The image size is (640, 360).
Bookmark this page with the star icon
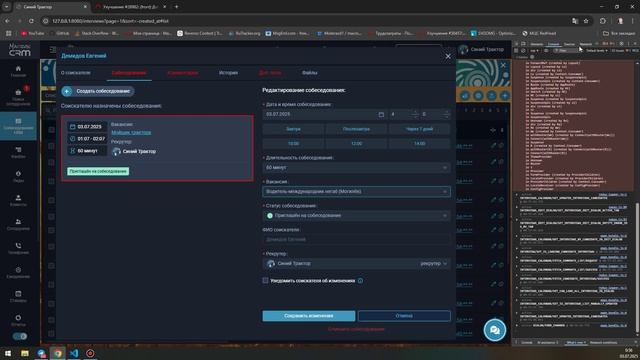(x=586, y=21)
